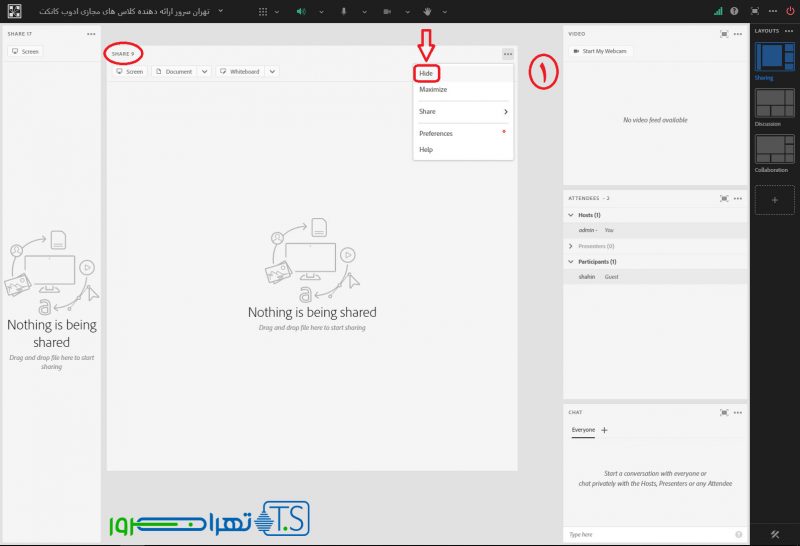Screen dimensions: 800x546
Task: Raise hand using the hand icon
Action: (428, 11)
